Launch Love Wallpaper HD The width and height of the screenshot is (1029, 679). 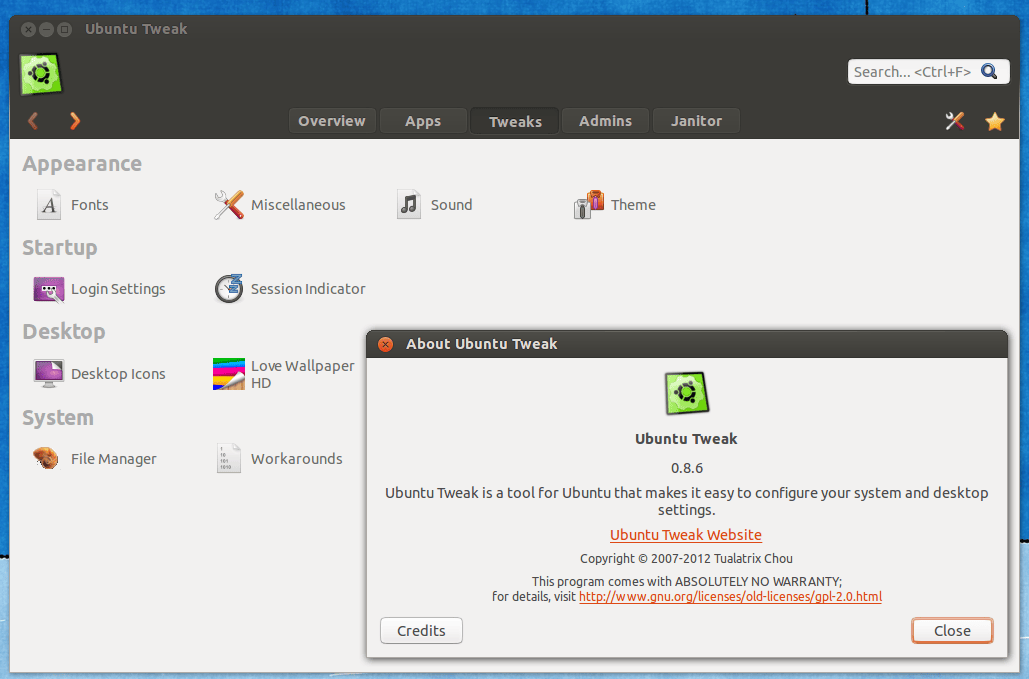point(229,373)
